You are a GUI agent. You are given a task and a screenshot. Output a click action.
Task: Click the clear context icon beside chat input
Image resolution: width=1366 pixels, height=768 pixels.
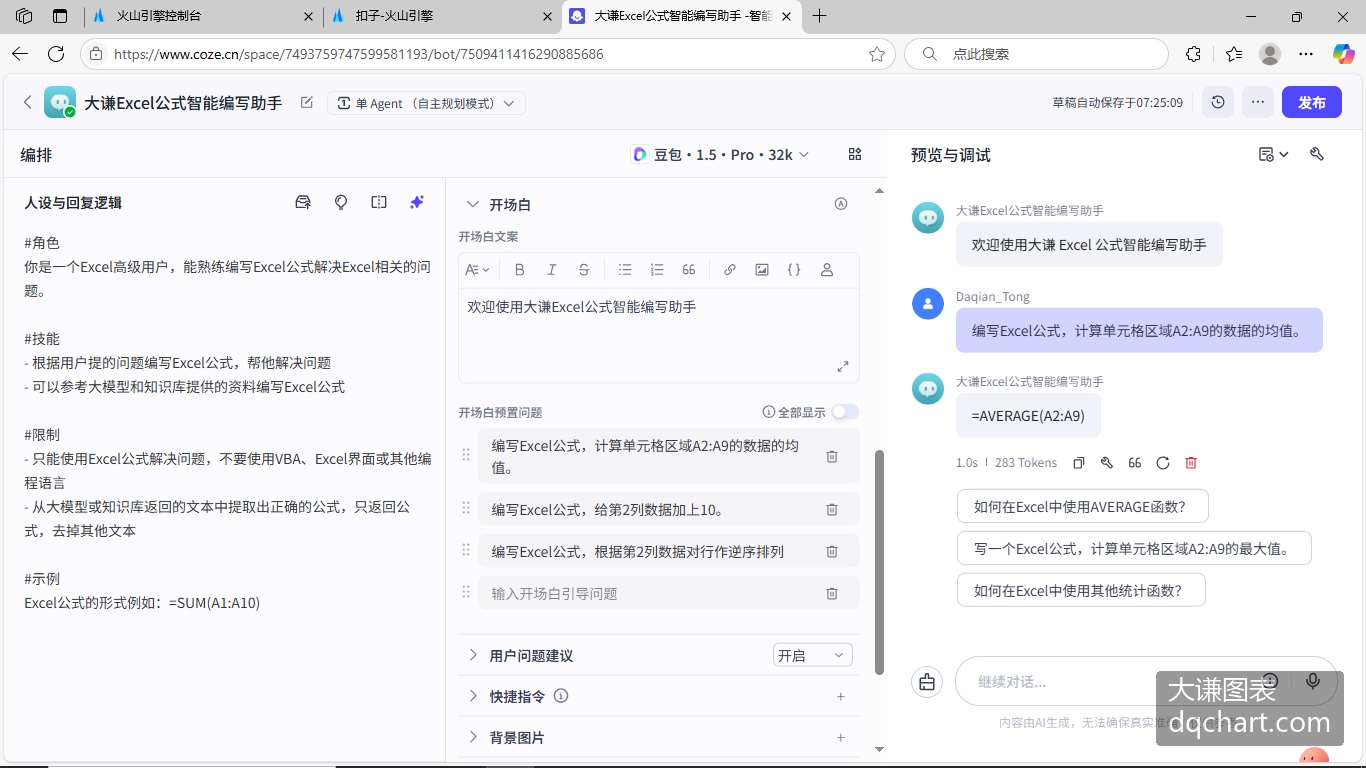coord(927,682)
